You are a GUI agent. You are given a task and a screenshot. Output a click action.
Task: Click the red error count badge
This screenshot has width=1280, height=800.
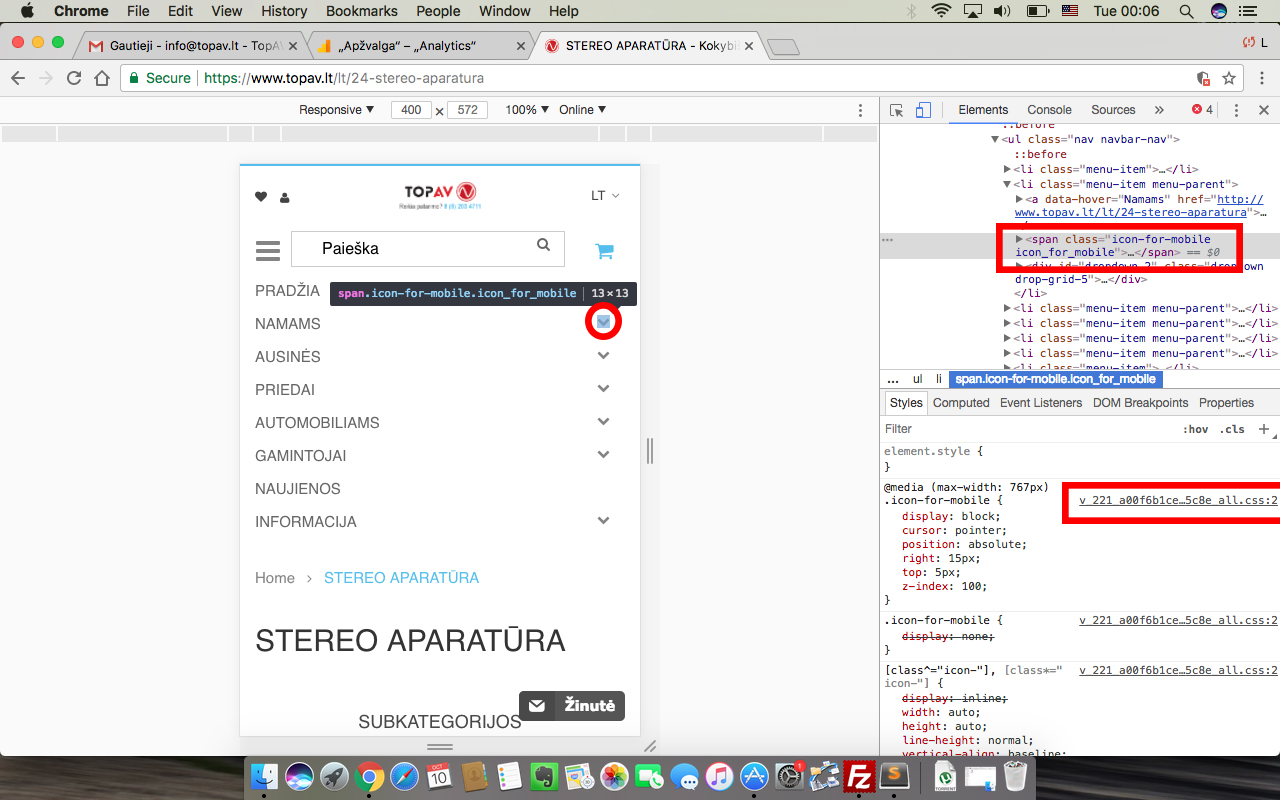point(1202,110)
